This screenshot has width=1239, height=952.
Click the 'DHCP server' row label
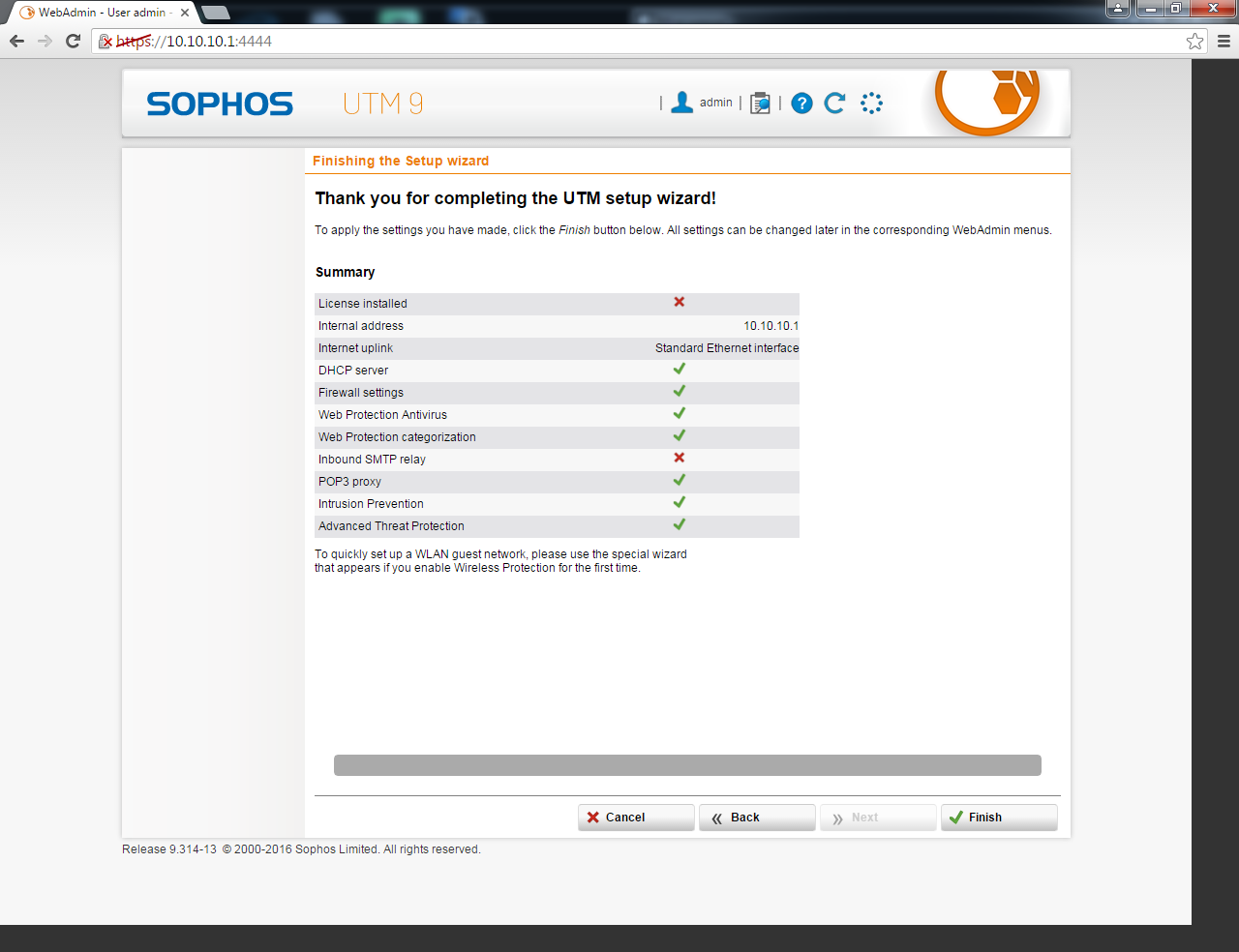[353, 371]
